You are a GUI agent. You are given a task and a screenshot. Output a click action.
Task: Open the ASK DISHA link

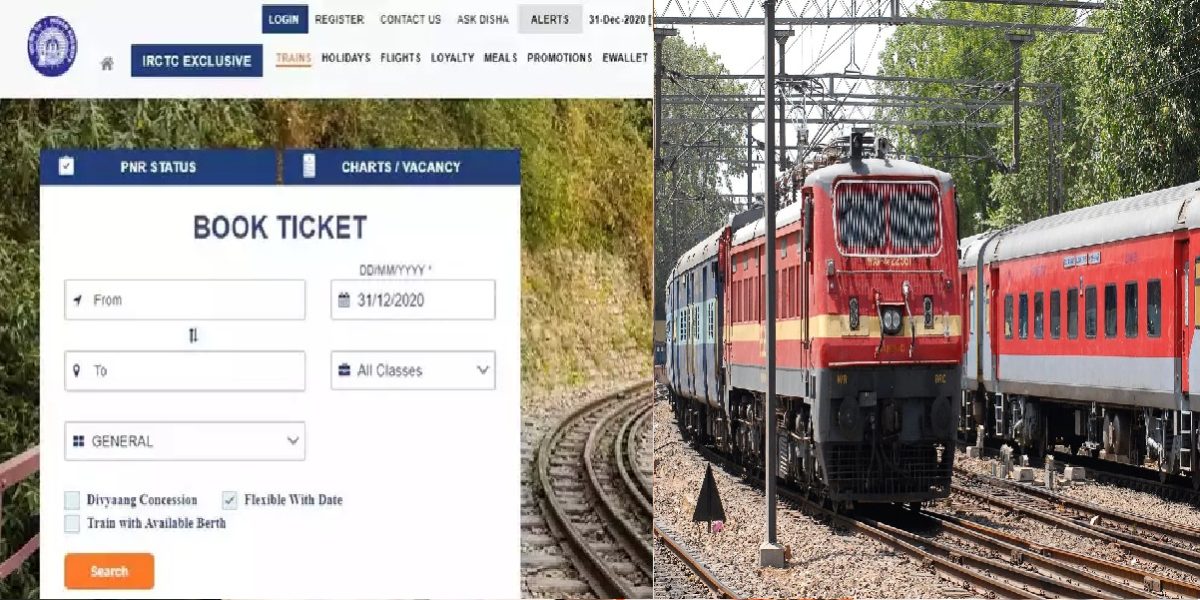481,19
